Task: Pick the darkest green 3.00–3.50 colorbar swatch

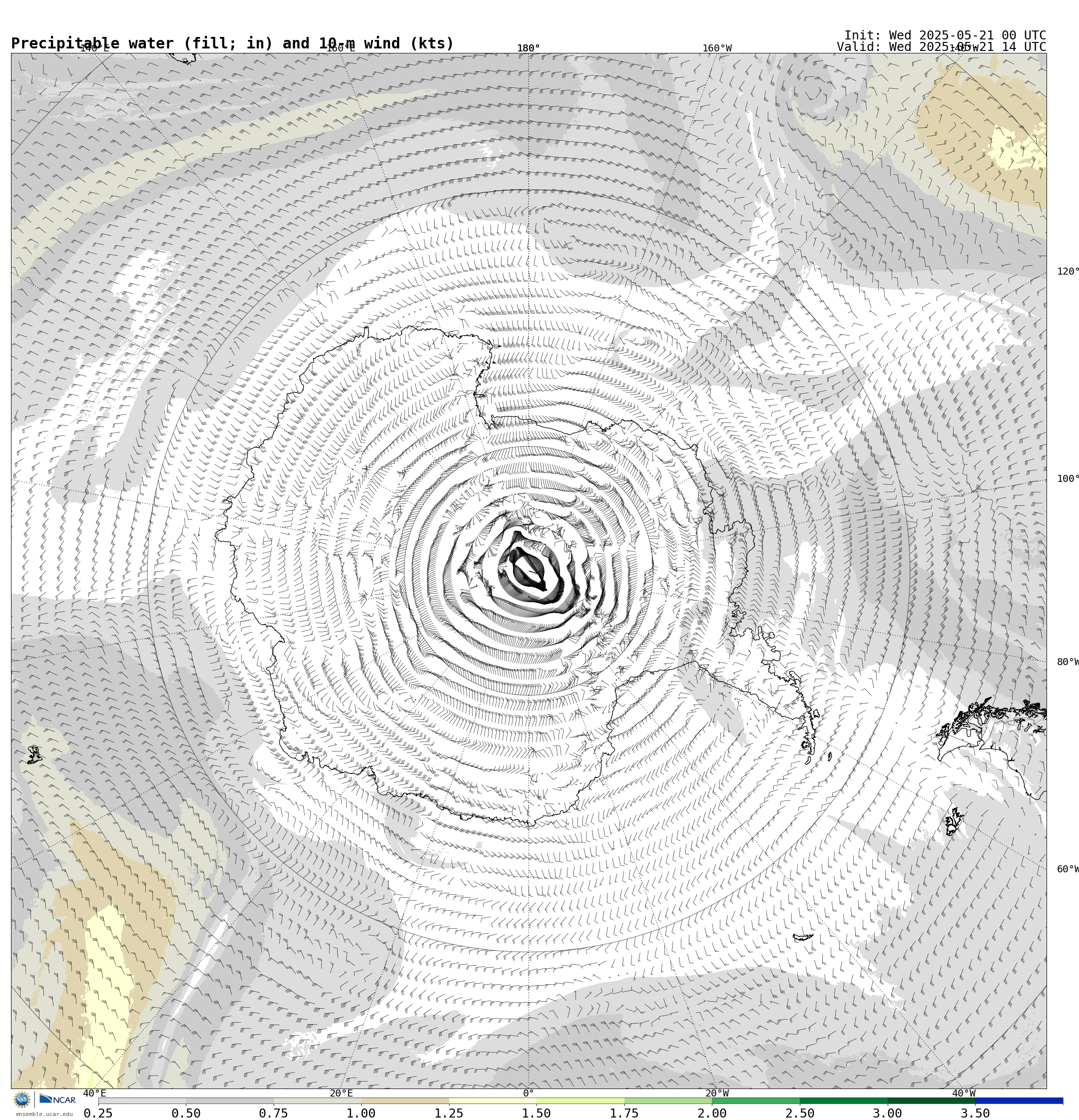Action: pos(932,1101)
